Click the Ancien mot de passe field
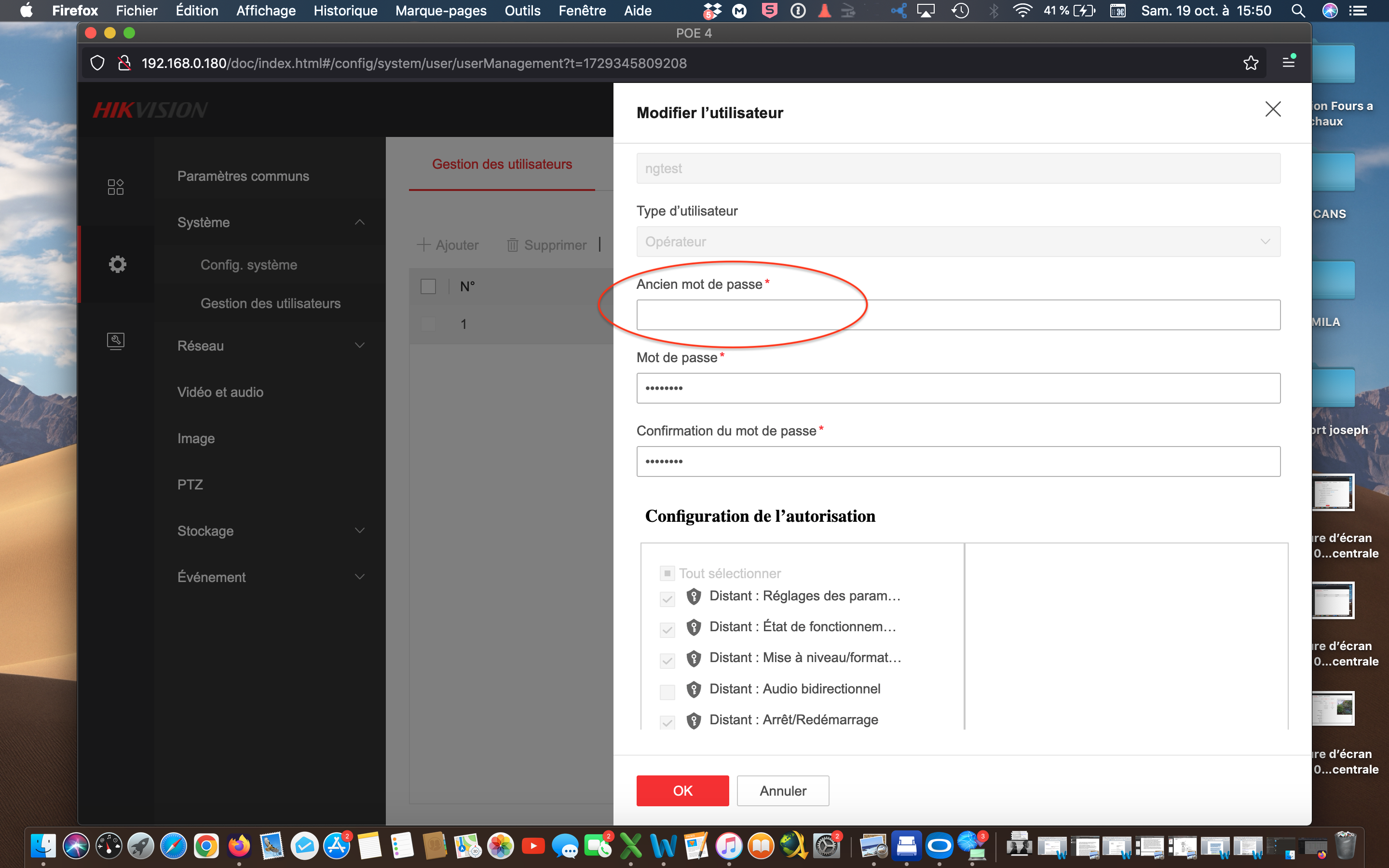The width and height of the screenshot is (1389, 868). coord(957,314)
